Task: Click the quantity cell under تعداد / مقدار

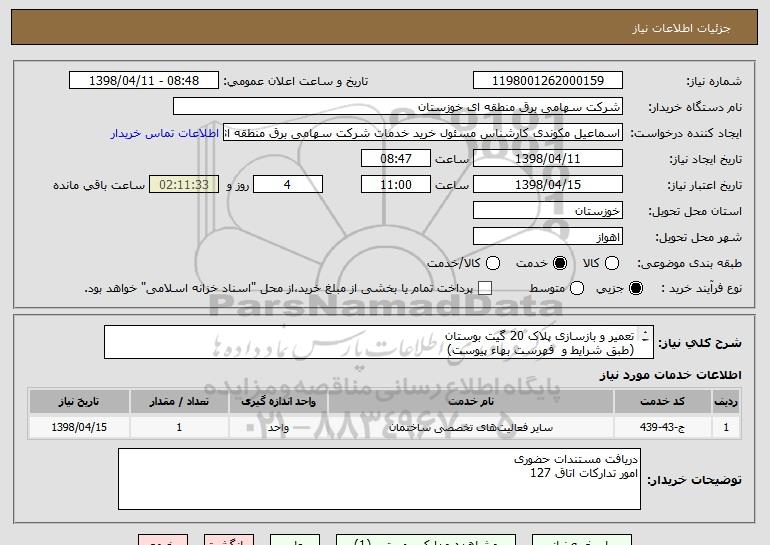Action: (x=179, y=427)
